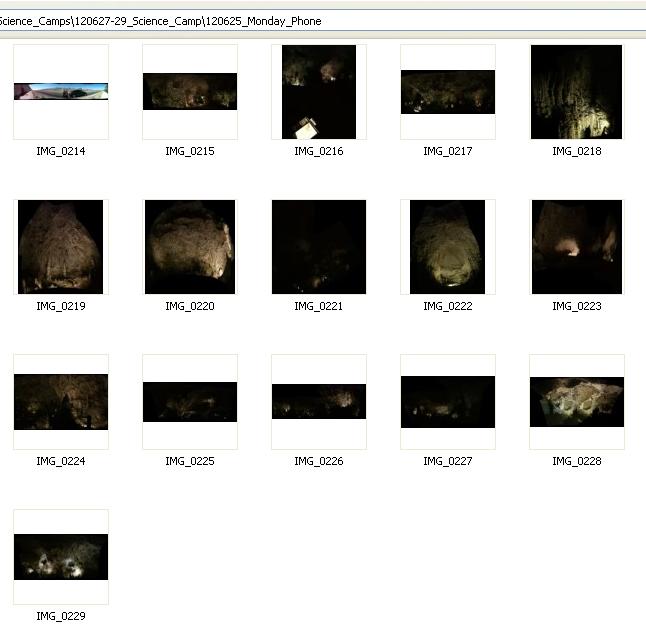The height and width of the screenshot is (643, 646).
Task: Click the address bar path field
Action: pyautogui.click(x=323, y=21)
